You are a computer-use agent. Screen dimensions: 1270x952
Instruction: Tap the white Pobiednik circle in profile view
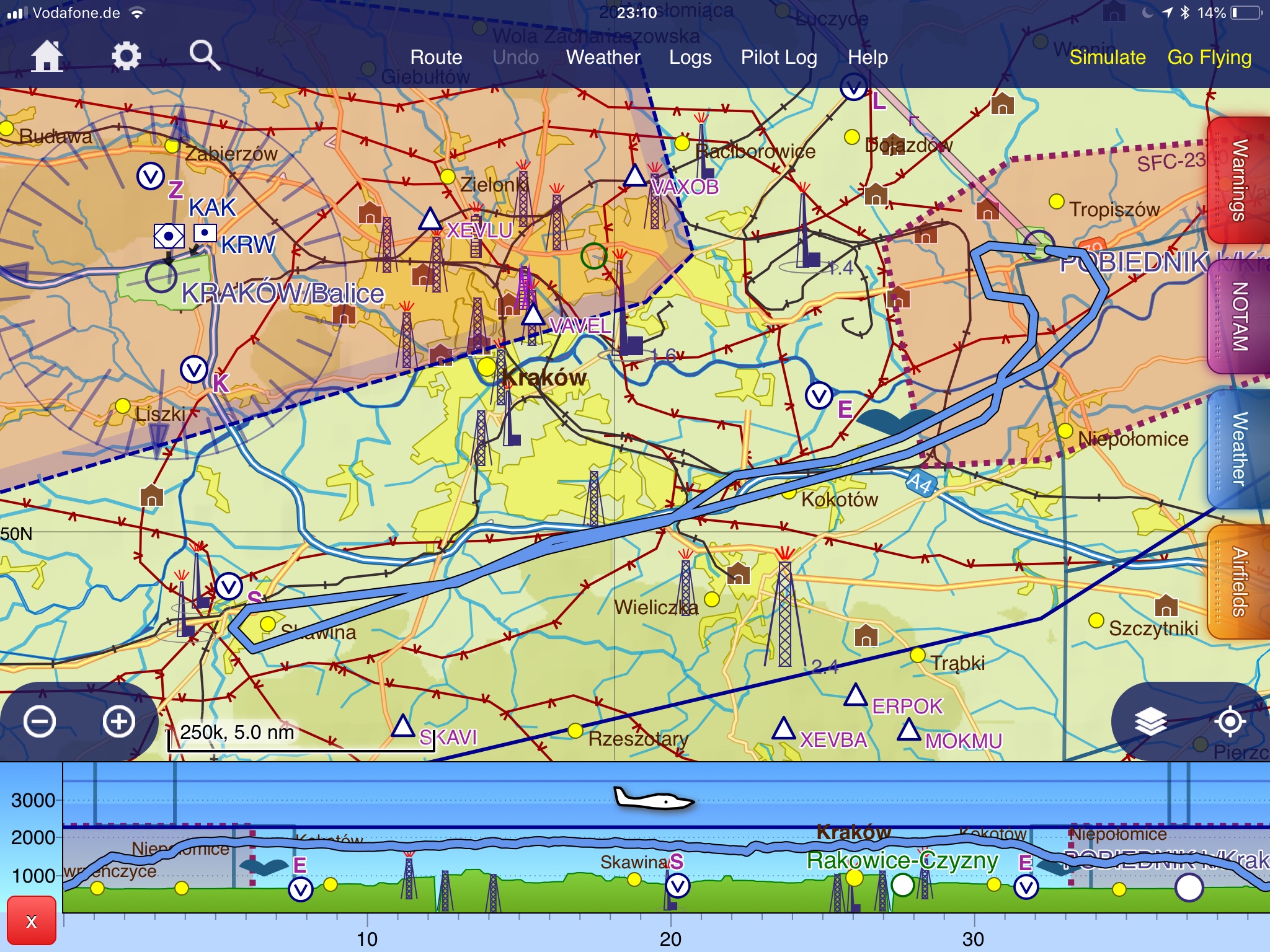(1189, 887)
